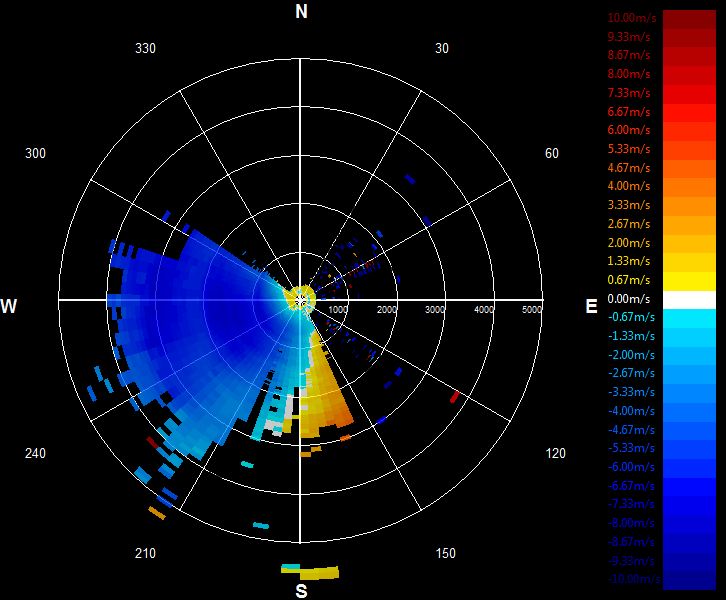Click the -7.33m/s legend label
Viewport: 726px width, 600px height.
[x=631, y=504]
